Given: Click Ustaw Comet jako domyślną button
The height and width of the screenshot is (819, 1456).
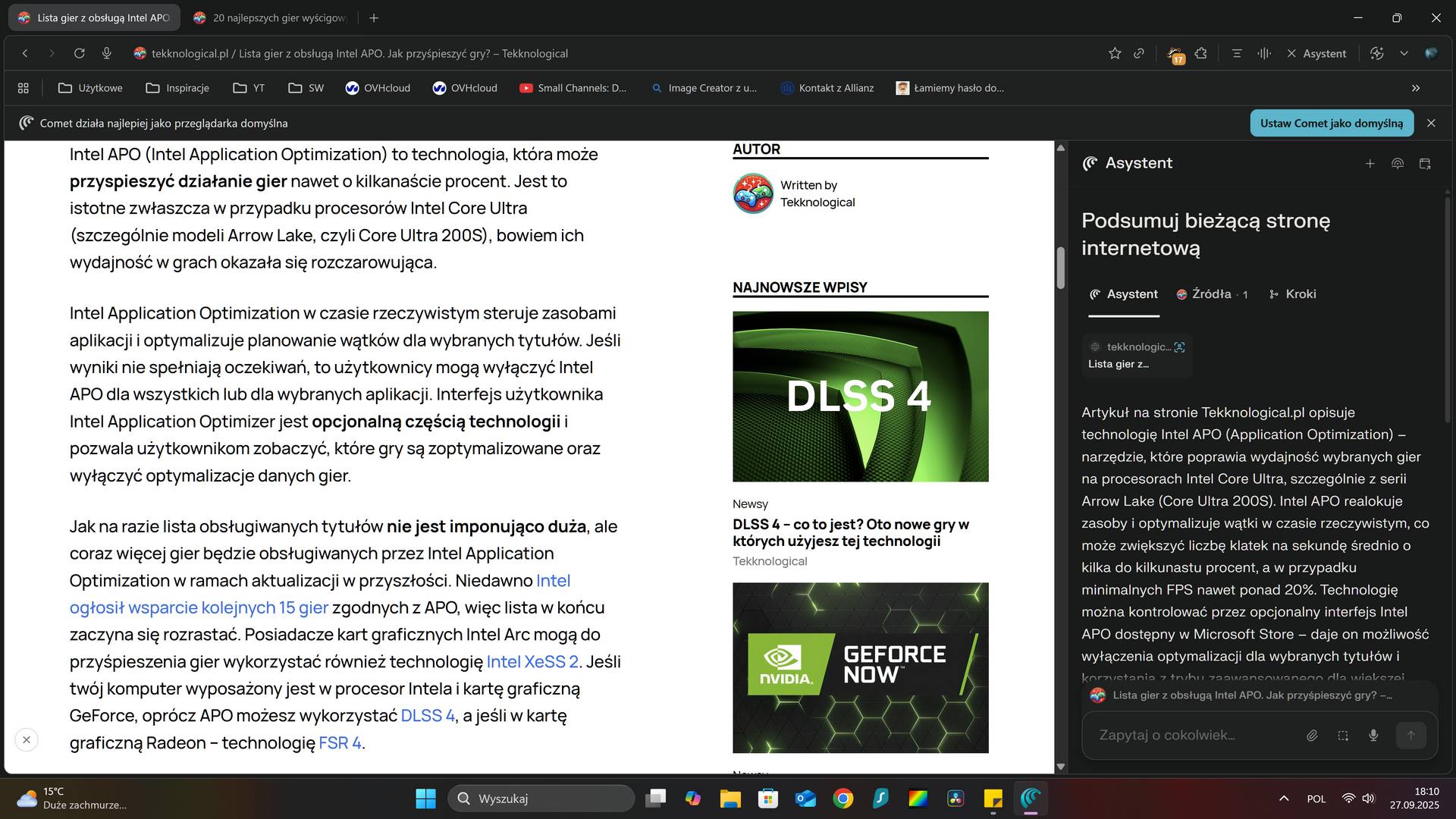Looking at the screenshot, I should (x=1331, y=124).
